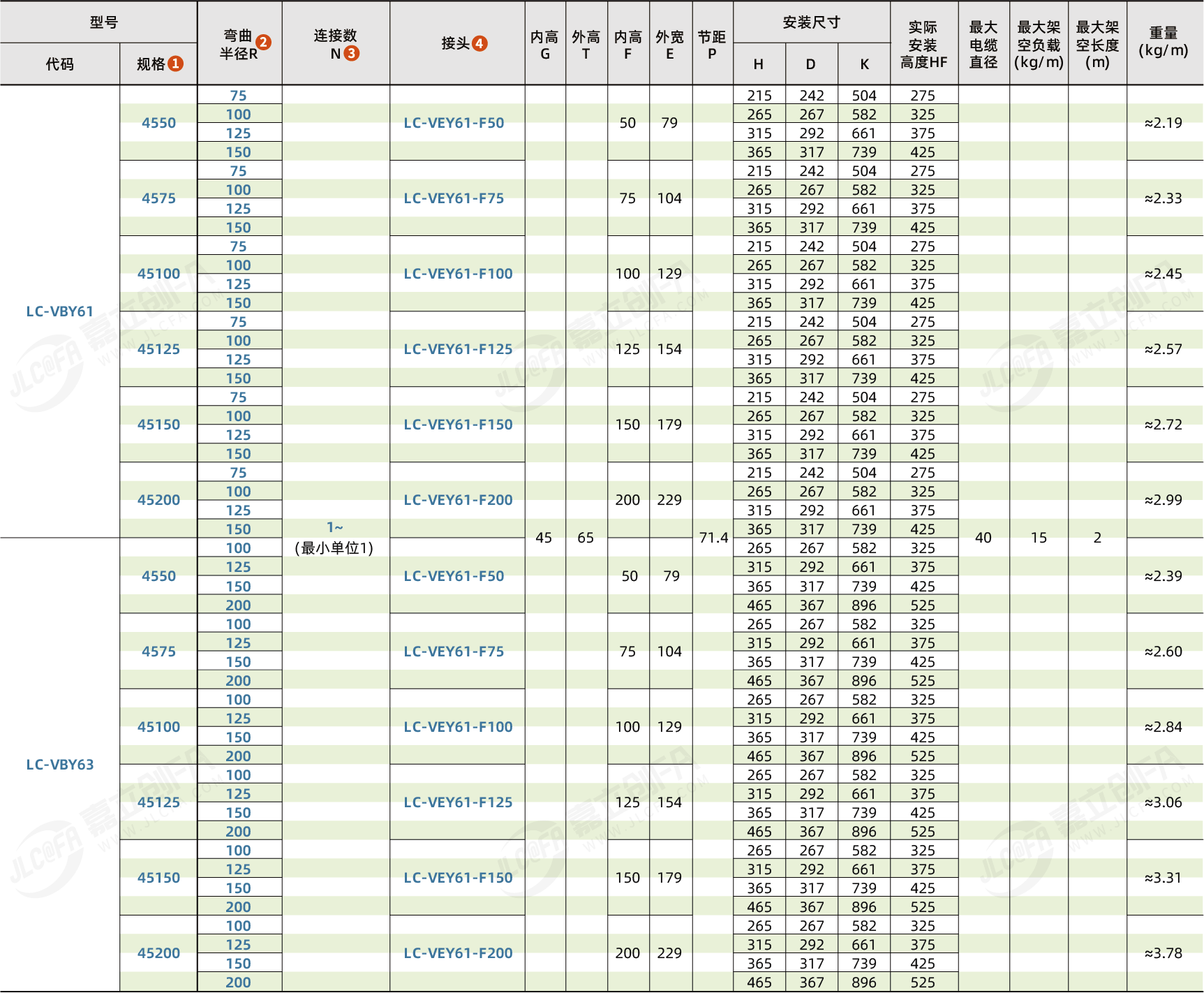Click spec 45200 in the LC-VBY61 section
This screenshot has width=1204, height=993.
point(158,500)
